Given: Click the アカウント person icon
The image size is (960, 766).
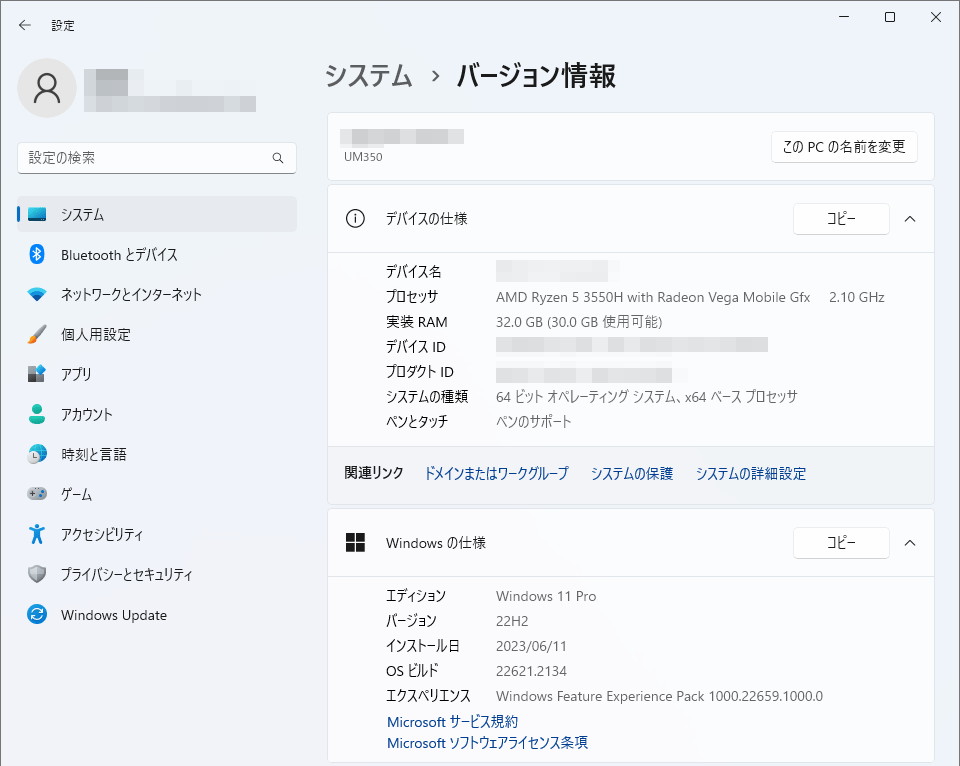Looking at the screenshot, I should tap(37, 414).
